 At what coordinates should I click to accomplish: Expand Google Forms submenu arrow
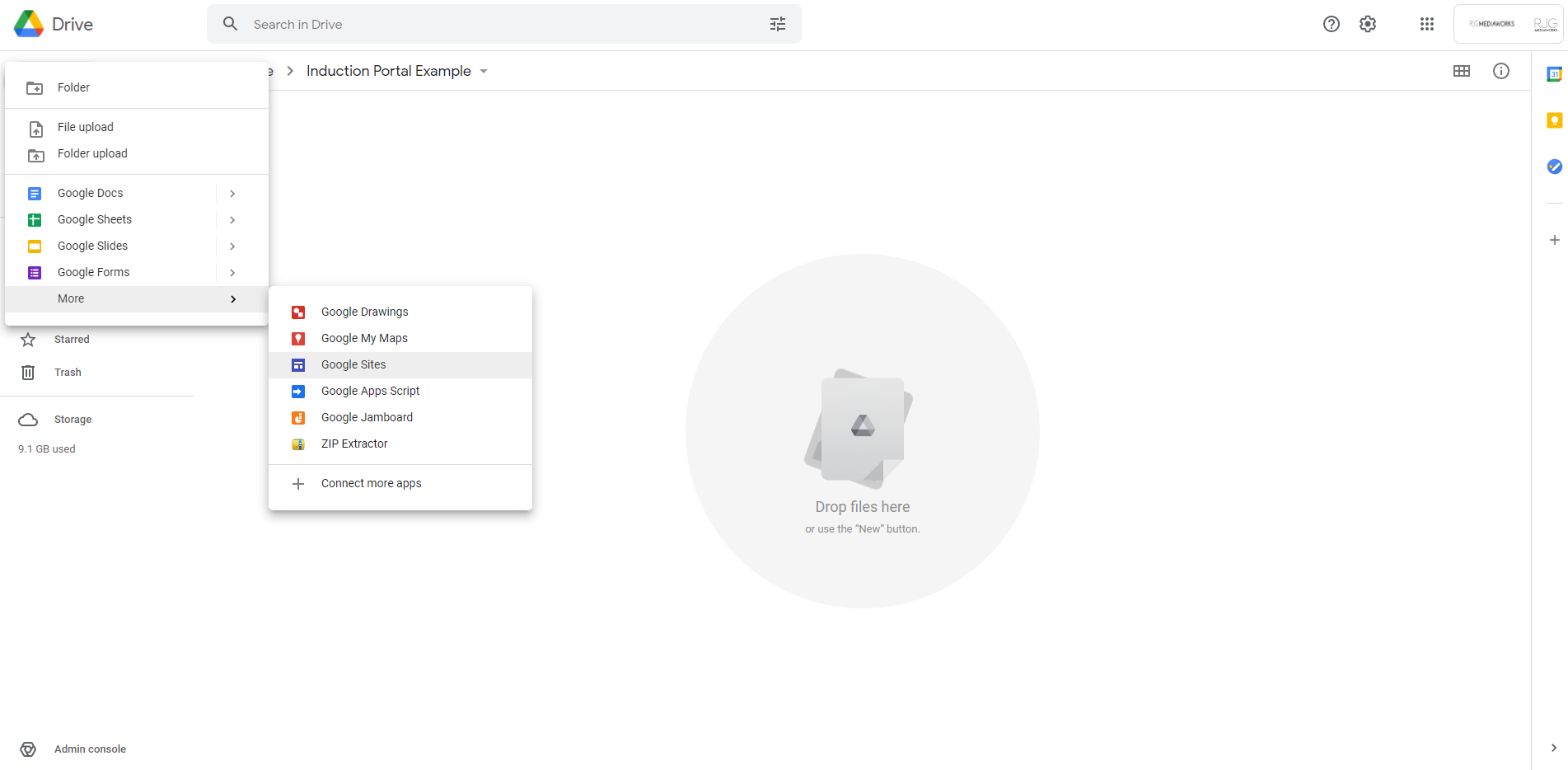[232, 273]
